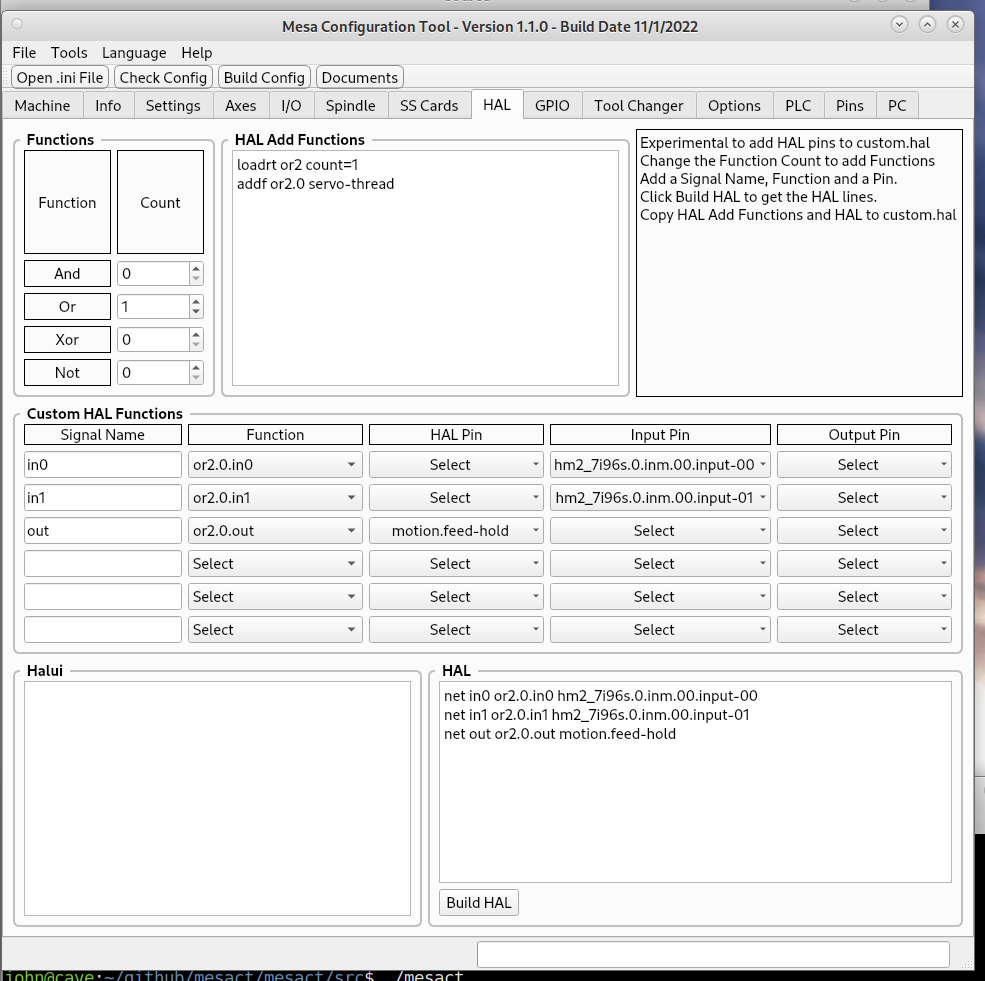This screenshot has height=981, width=985.
Task: Switch to the PC tab
Action: pyautogui.click(x=897, y=106)
